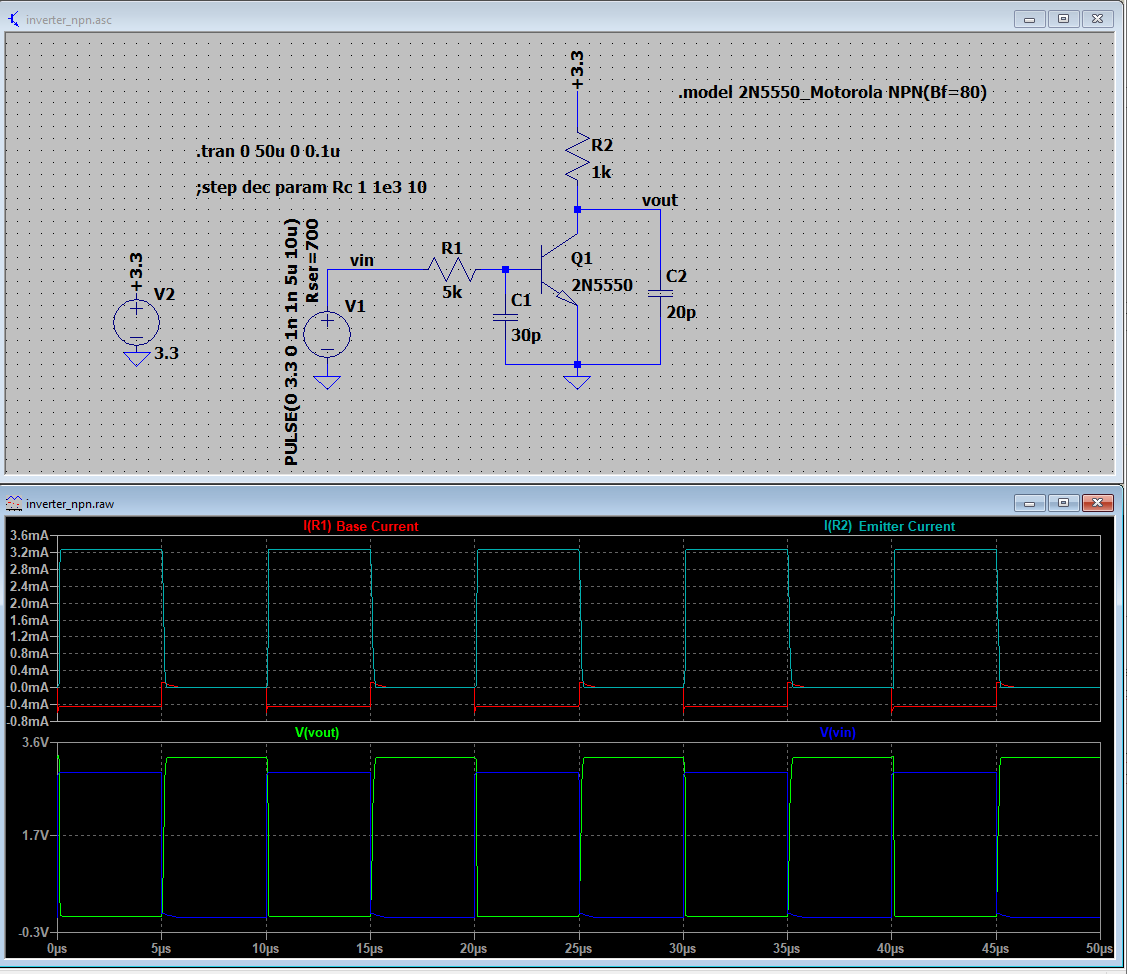Click the 25µs time axis label
The image size is (1127, 974).
[579, 949]
